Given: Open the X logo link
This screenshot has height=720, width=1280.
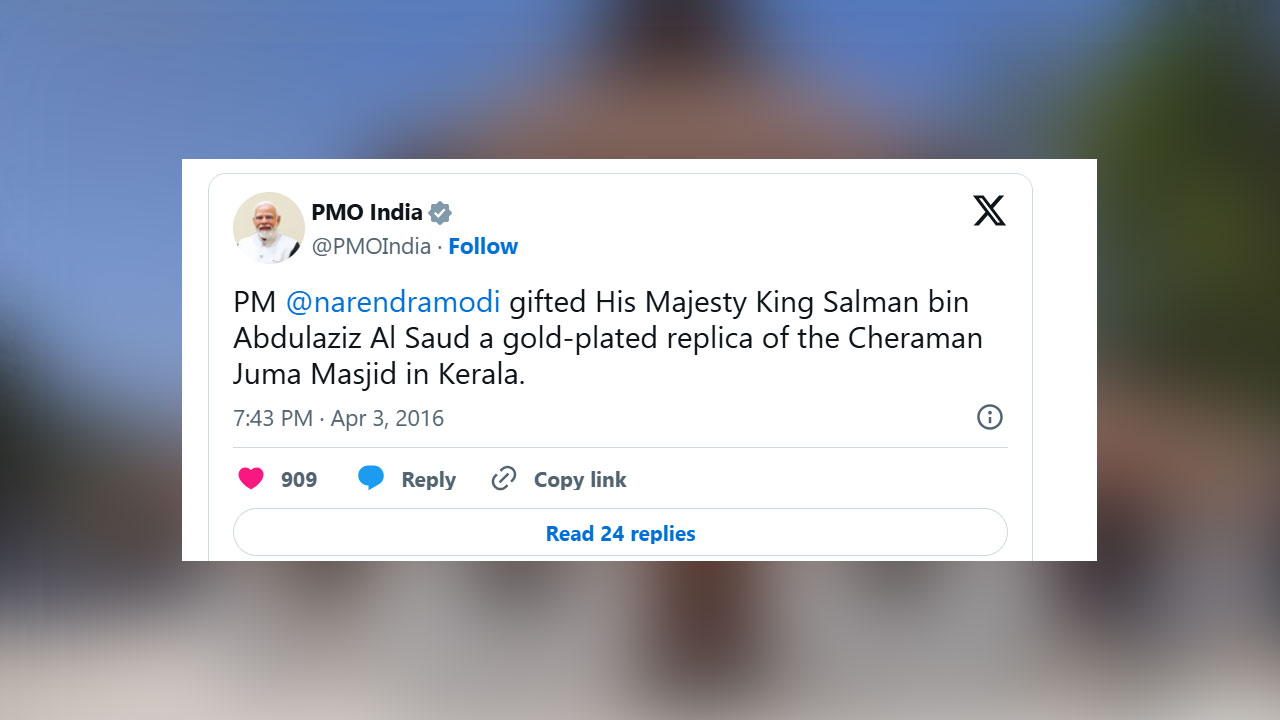Looking at the screenshot, I should point(989,211).
